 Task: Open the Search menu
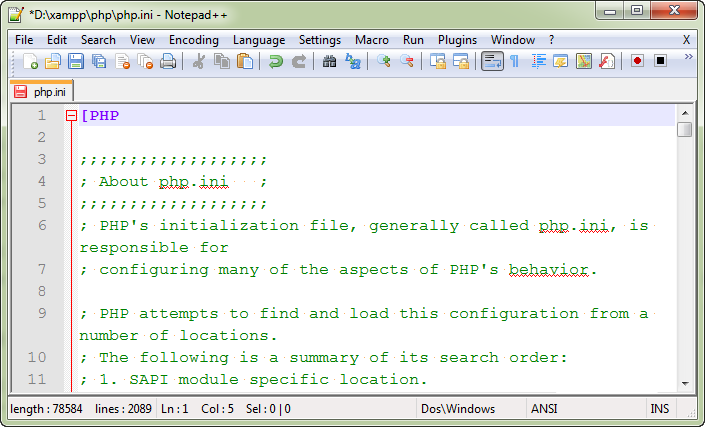[98, 40]
